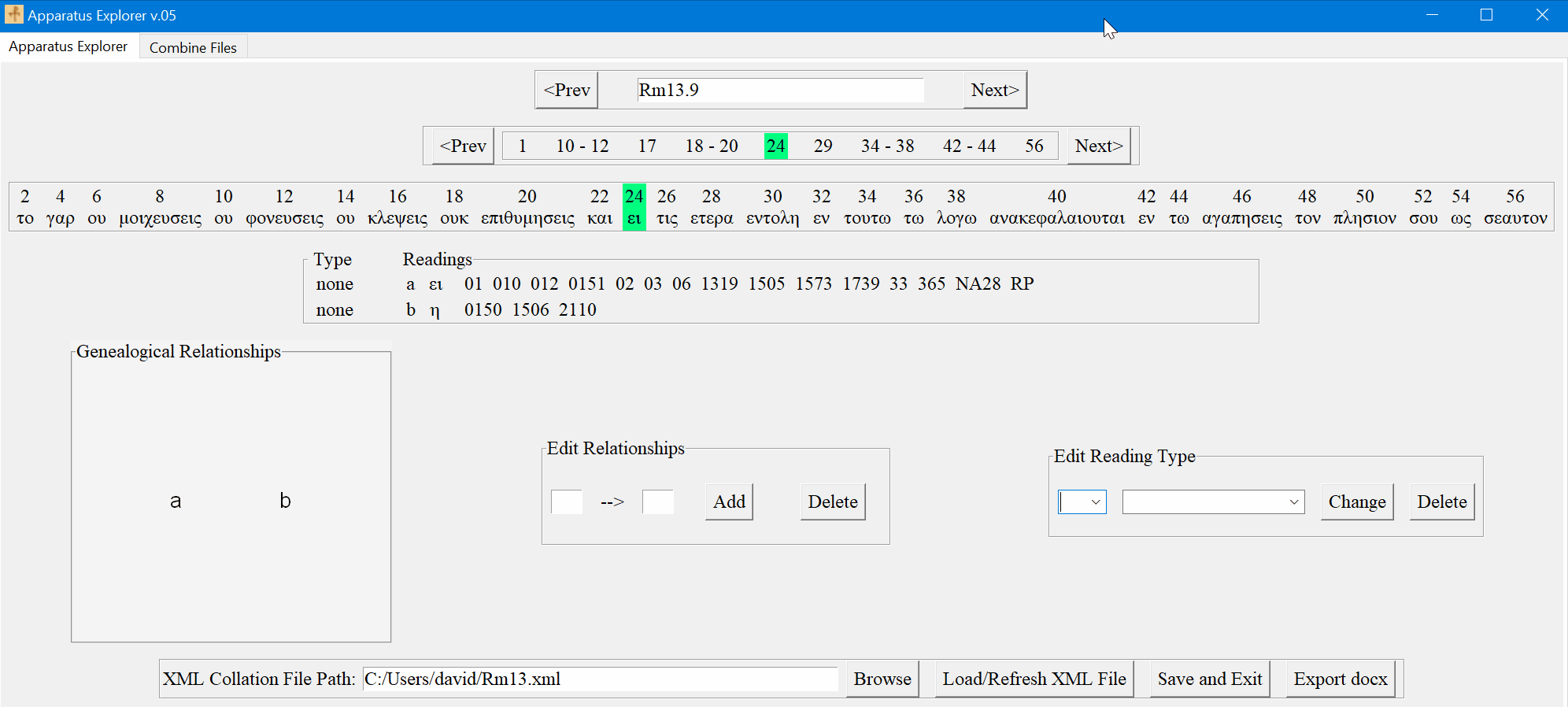The image size is (1568, 707).
Task: Select variant unit 10 - 12
Action: [582, 146]
